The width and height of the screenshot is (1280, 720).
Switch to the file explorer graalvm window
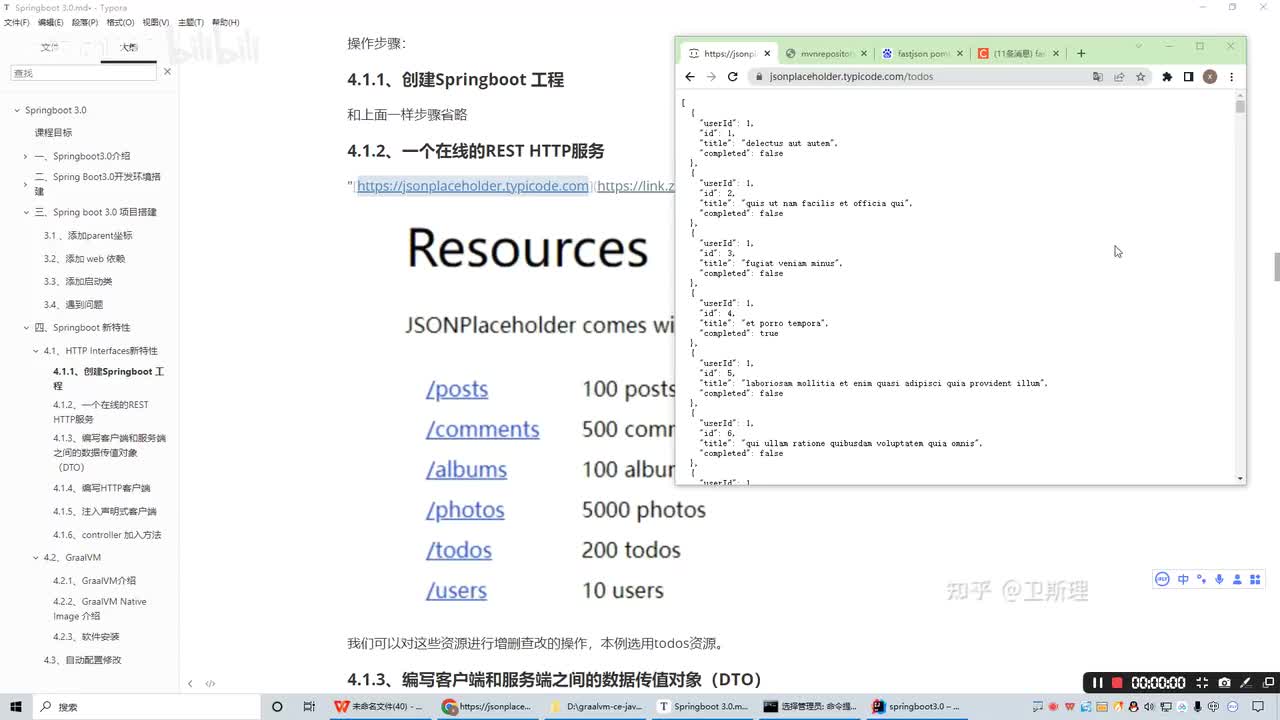click(596, 707)
